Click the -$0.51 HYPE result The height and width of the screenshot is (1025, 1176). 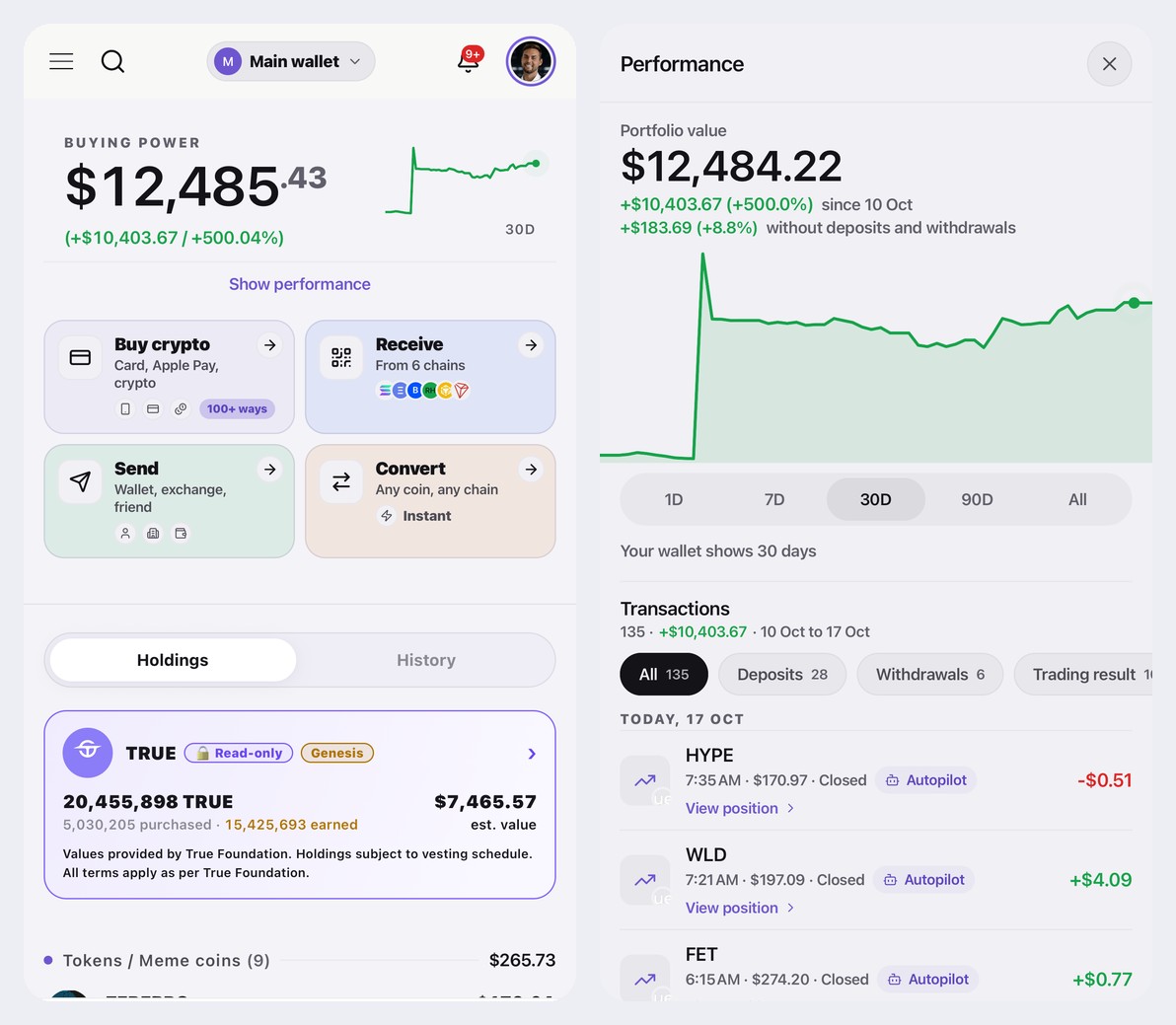click(x=1104, y=779)
